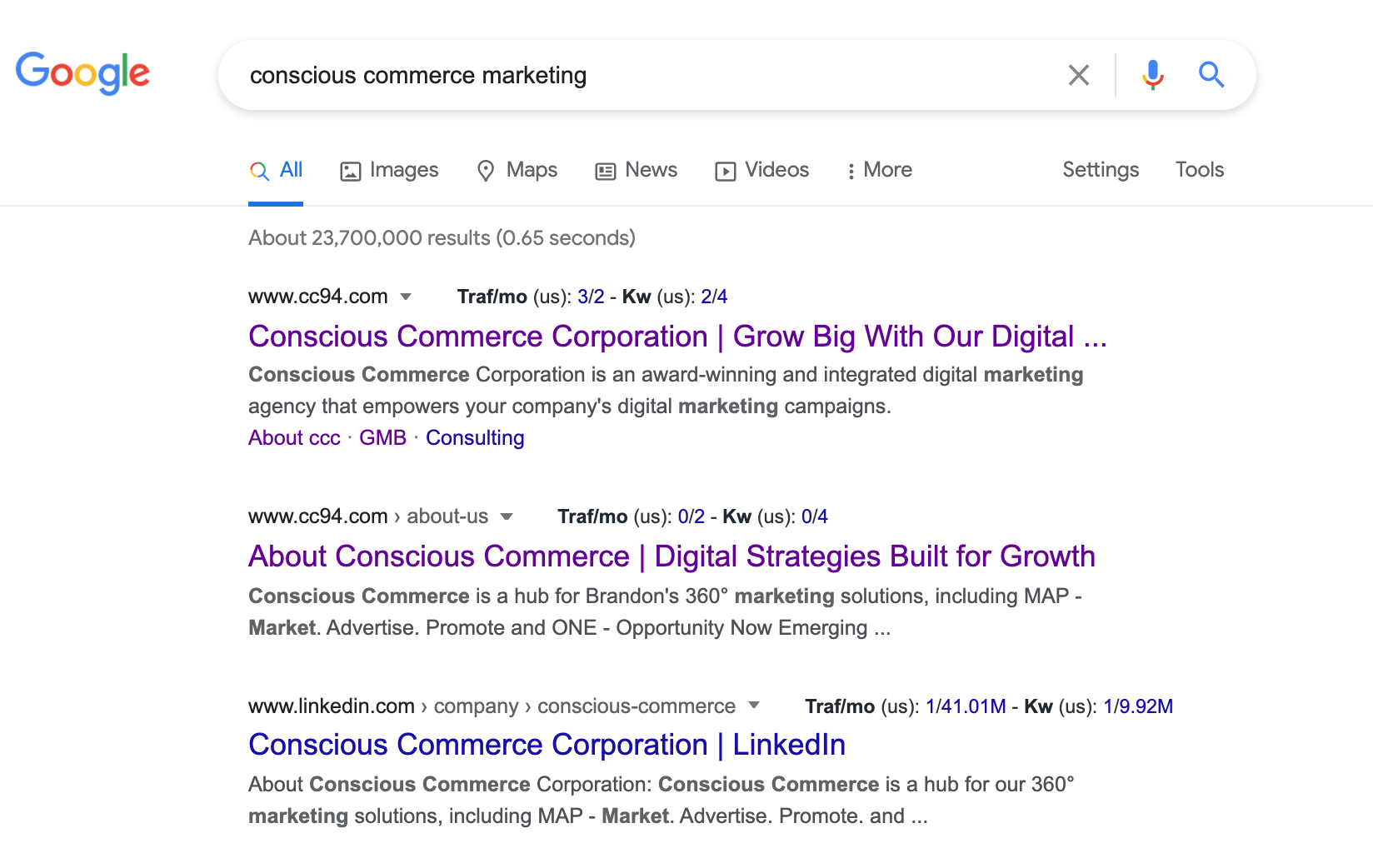Open Settings in the search bar
This screenshot has width=1373, height=868.
coord(1101,170)
